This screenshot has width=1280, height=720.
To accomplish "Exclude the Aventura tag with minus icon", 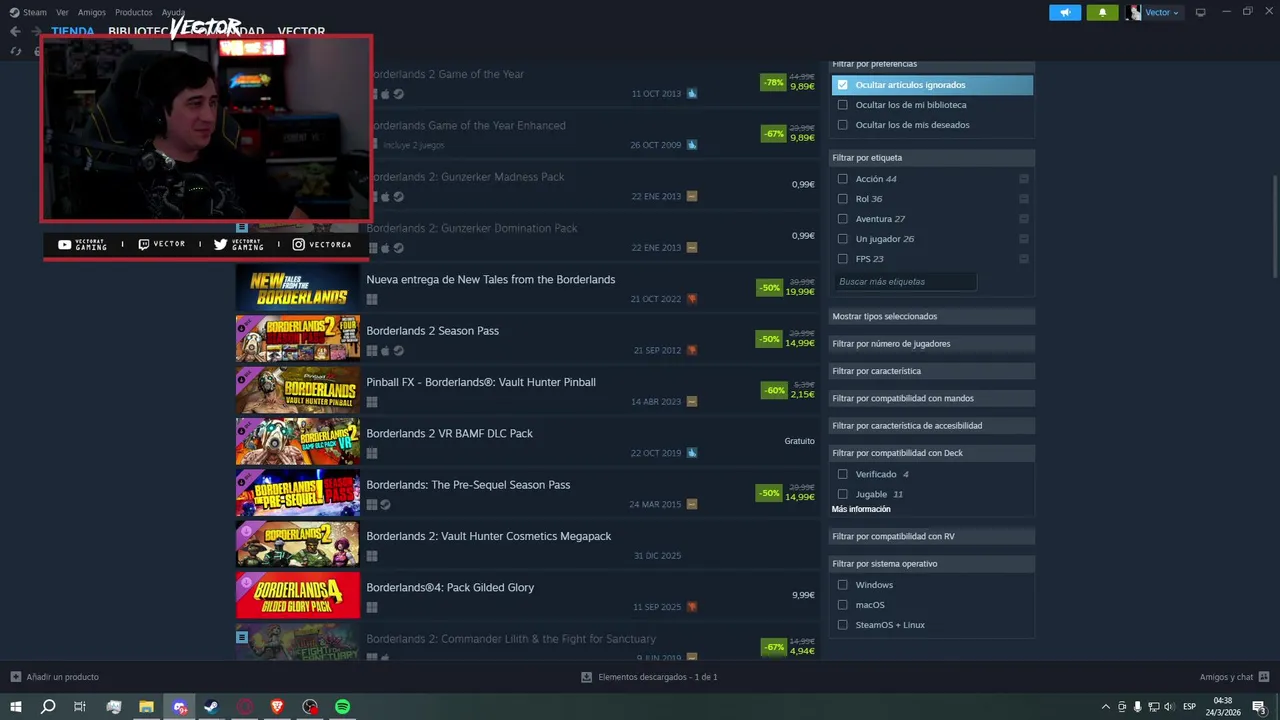I will [1024, 219].
